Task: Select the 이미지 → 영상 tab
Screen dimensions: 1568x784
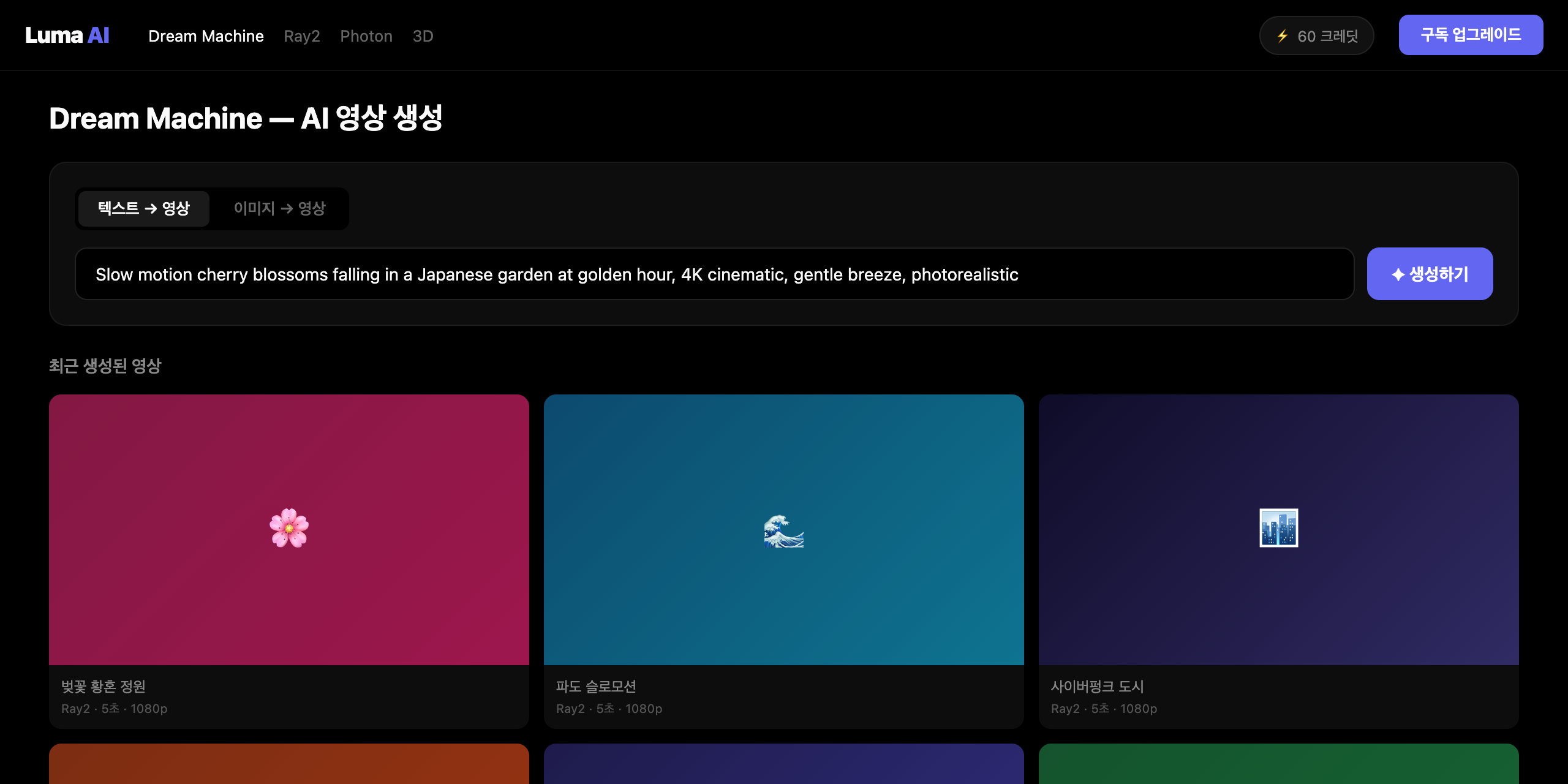Action: click(279, 208)
